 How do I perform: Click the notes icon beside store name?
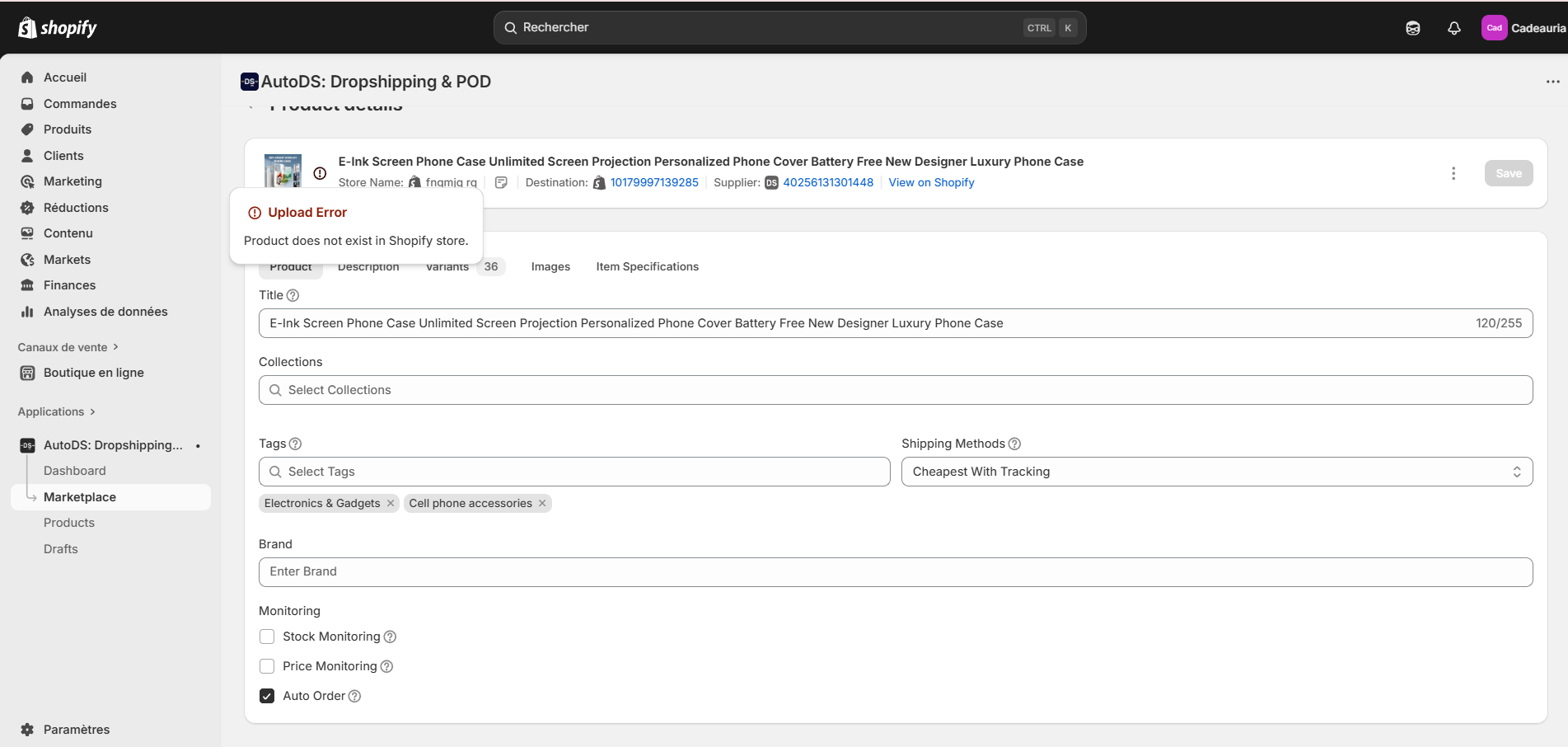click(x=501, y=182)
